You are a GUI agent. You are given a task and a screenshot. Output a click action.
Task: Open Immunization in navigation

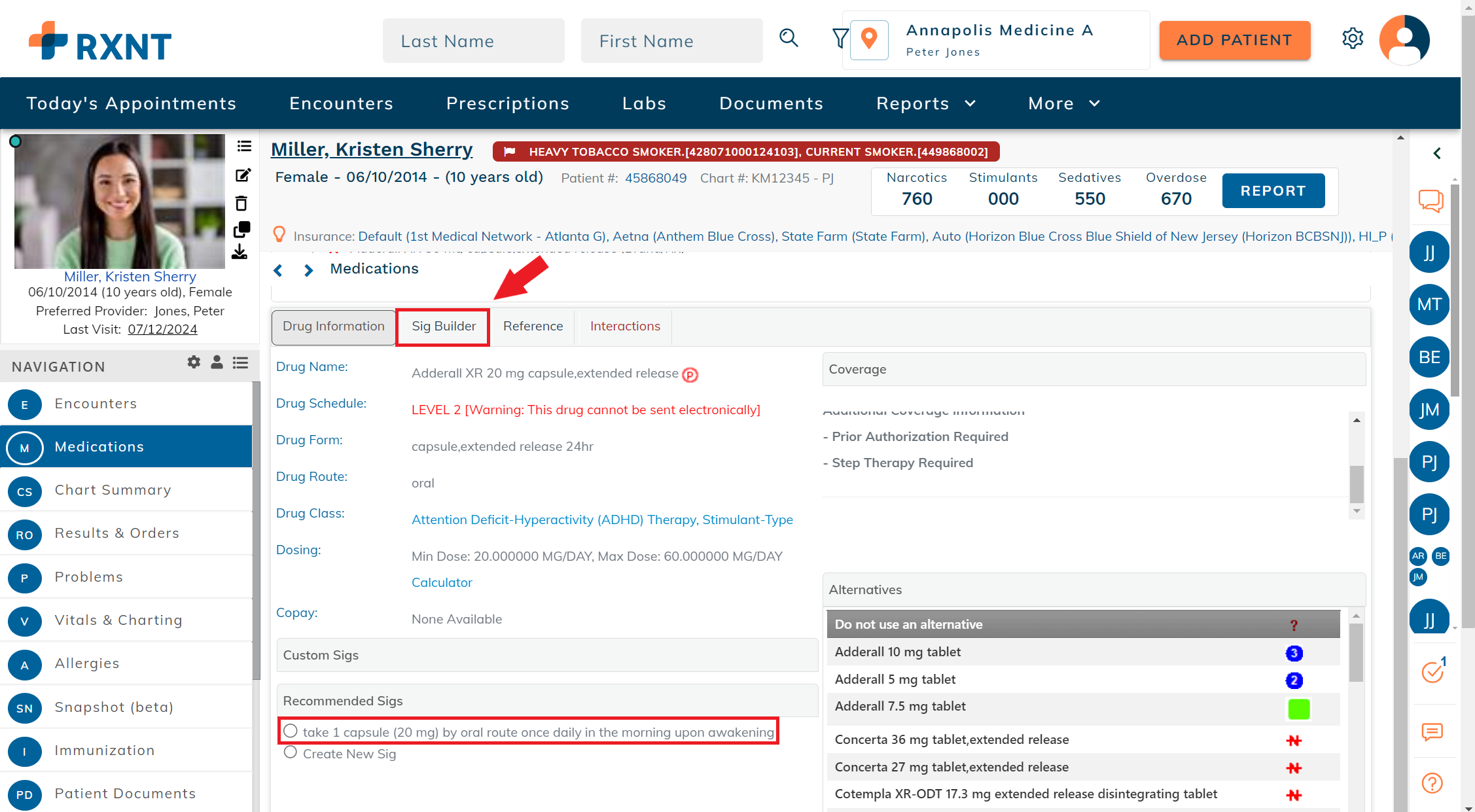click(x=126, y=750)
